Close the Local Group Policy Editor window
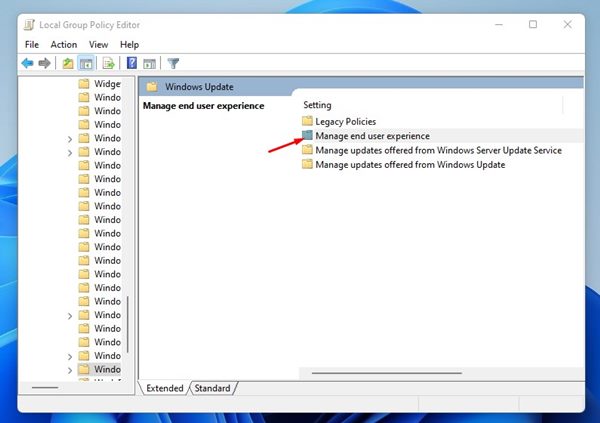This screenshot has width=600, height=423. click(x=567, y=25)
